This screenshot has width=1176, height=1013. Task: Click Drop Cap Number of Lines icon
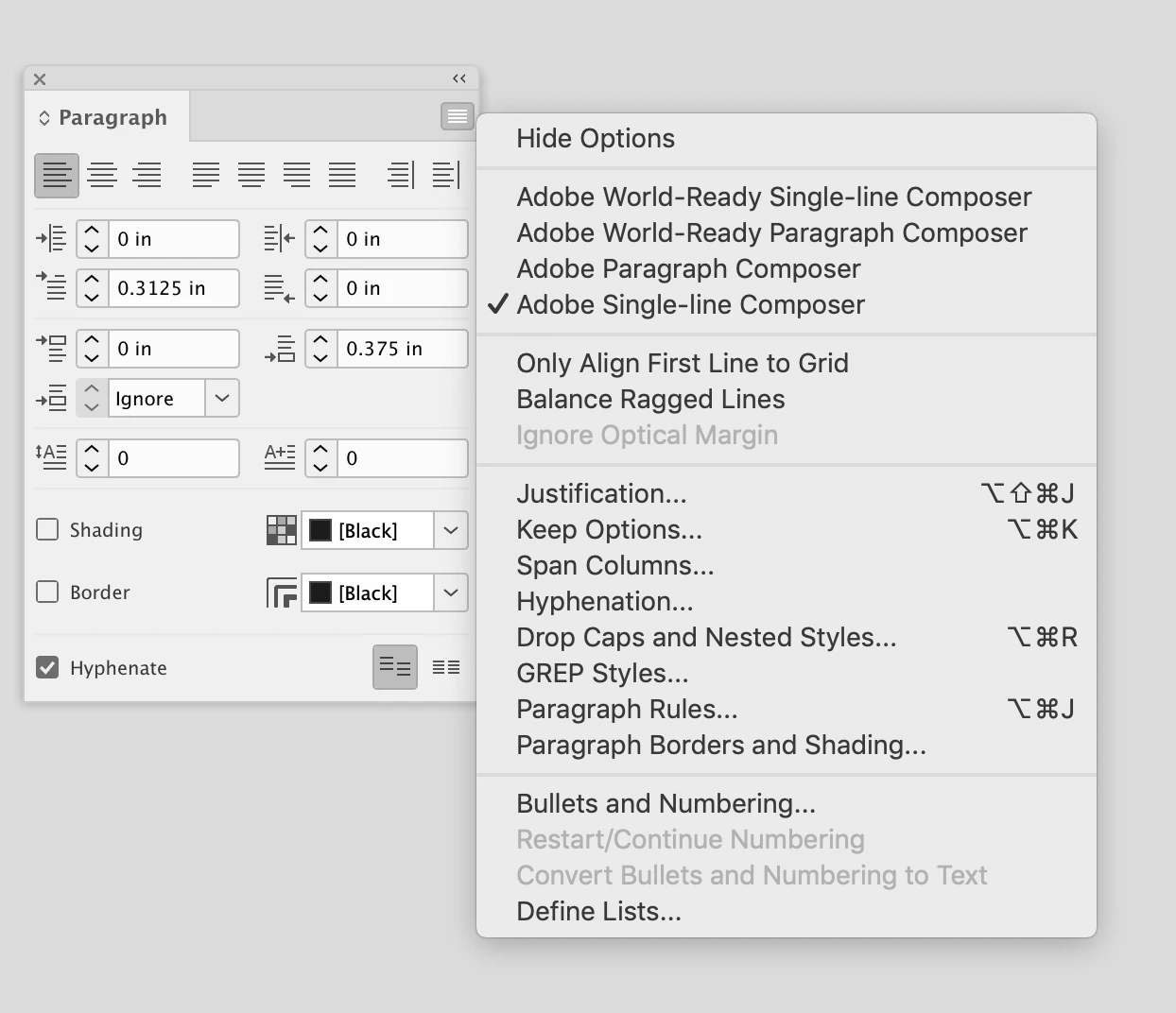(51, 457)
